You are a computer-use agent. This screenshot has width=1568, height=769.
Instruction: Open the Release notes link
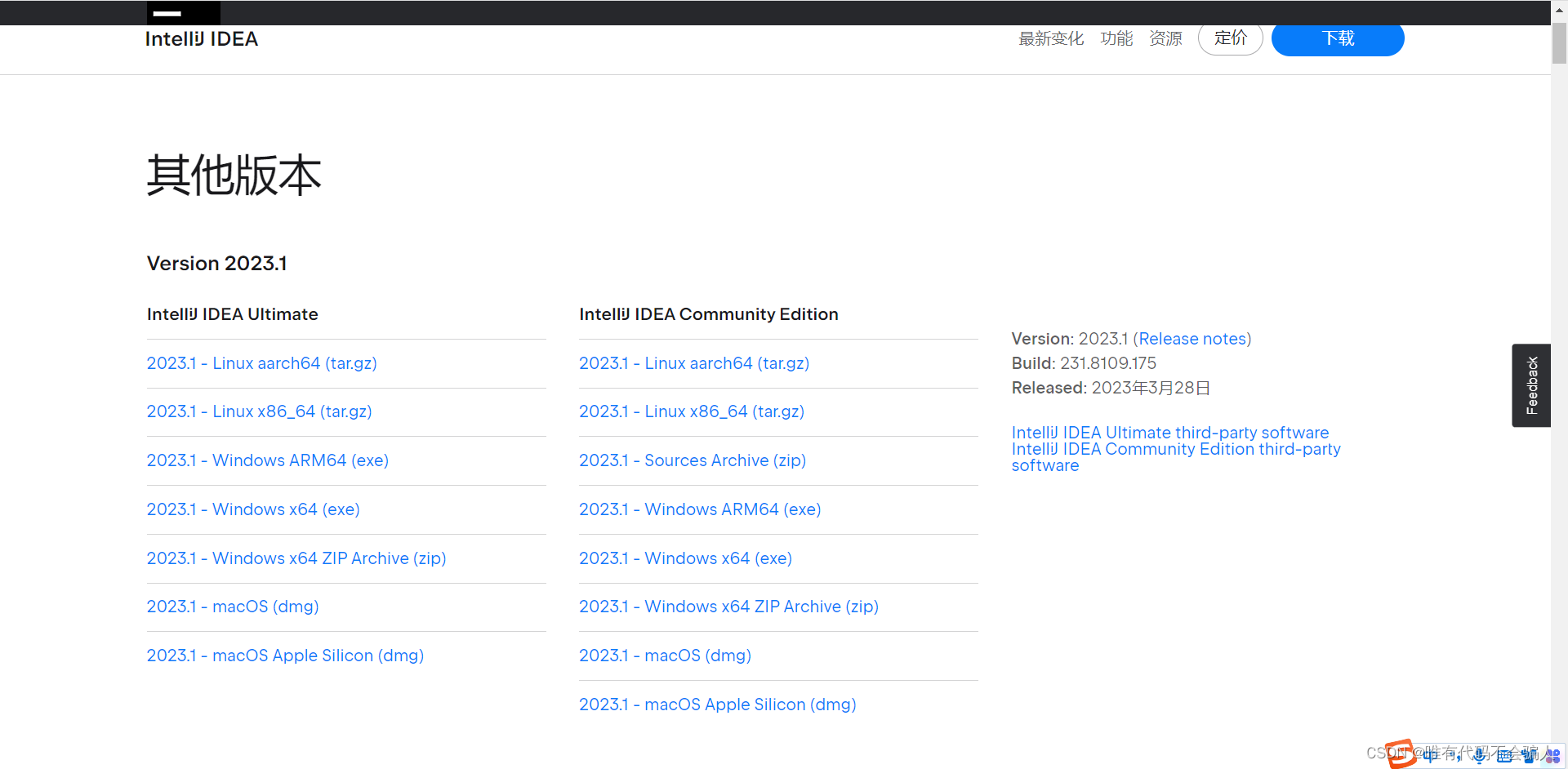tap(1192, 339)
